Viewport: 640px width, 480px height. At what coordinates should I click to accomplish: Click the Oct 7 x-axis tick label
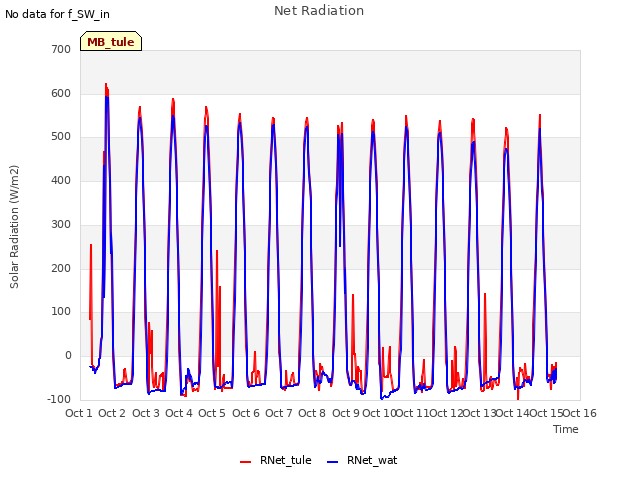(279, 413)
